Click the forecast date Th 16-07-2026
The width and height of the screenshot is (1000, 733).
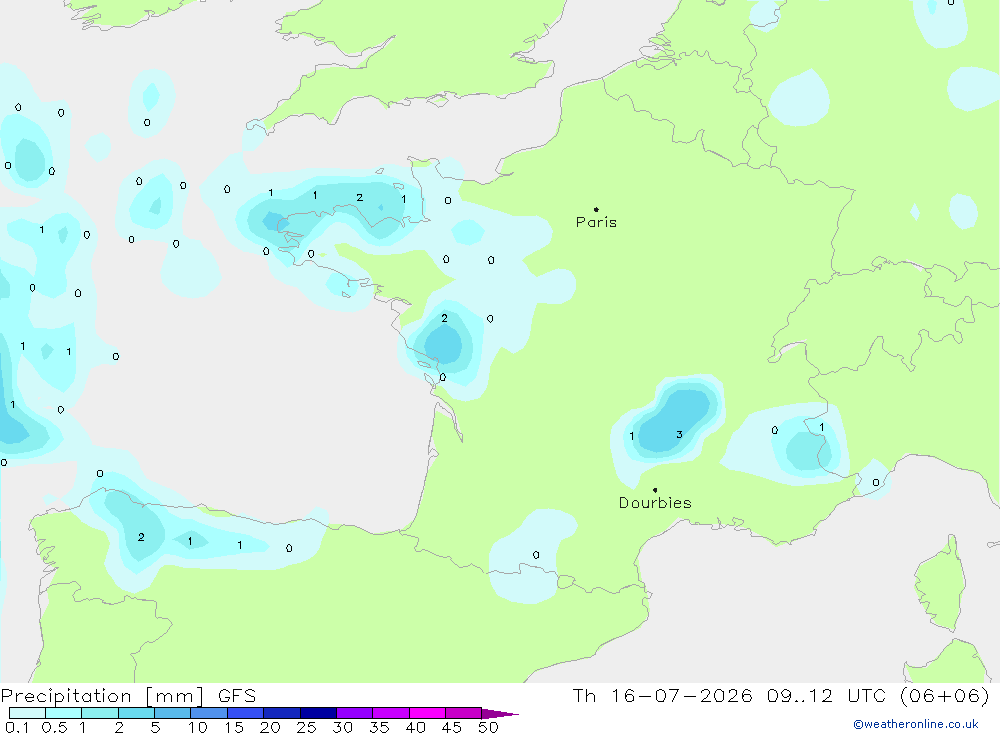click(x=662, y=695)
